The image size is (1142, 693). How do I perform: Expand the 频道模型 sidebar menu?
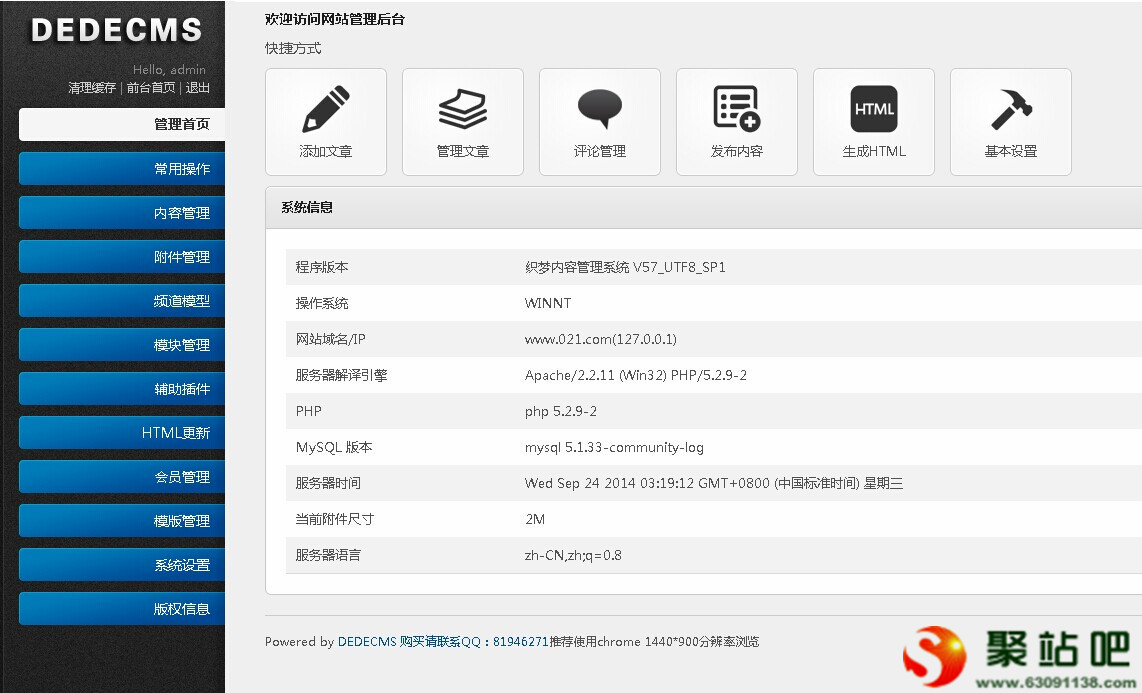122,301
